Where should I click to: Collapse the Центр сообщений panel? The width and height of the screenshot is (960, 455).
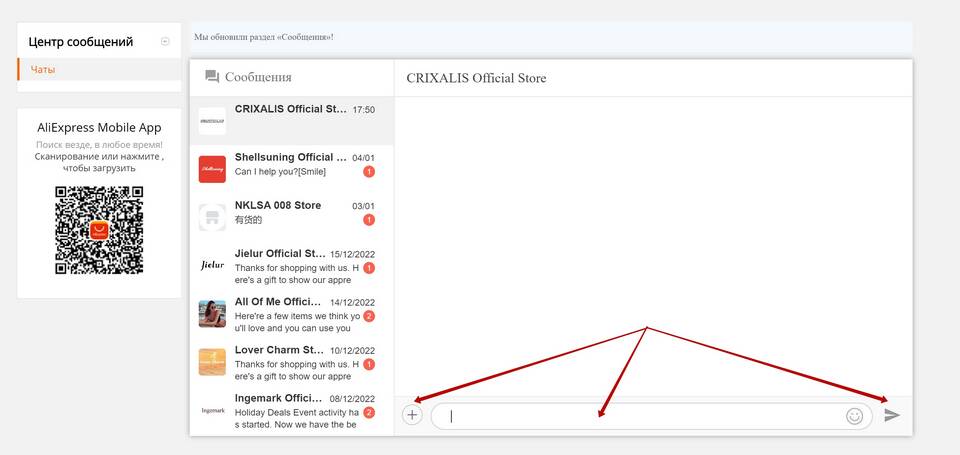165,42
